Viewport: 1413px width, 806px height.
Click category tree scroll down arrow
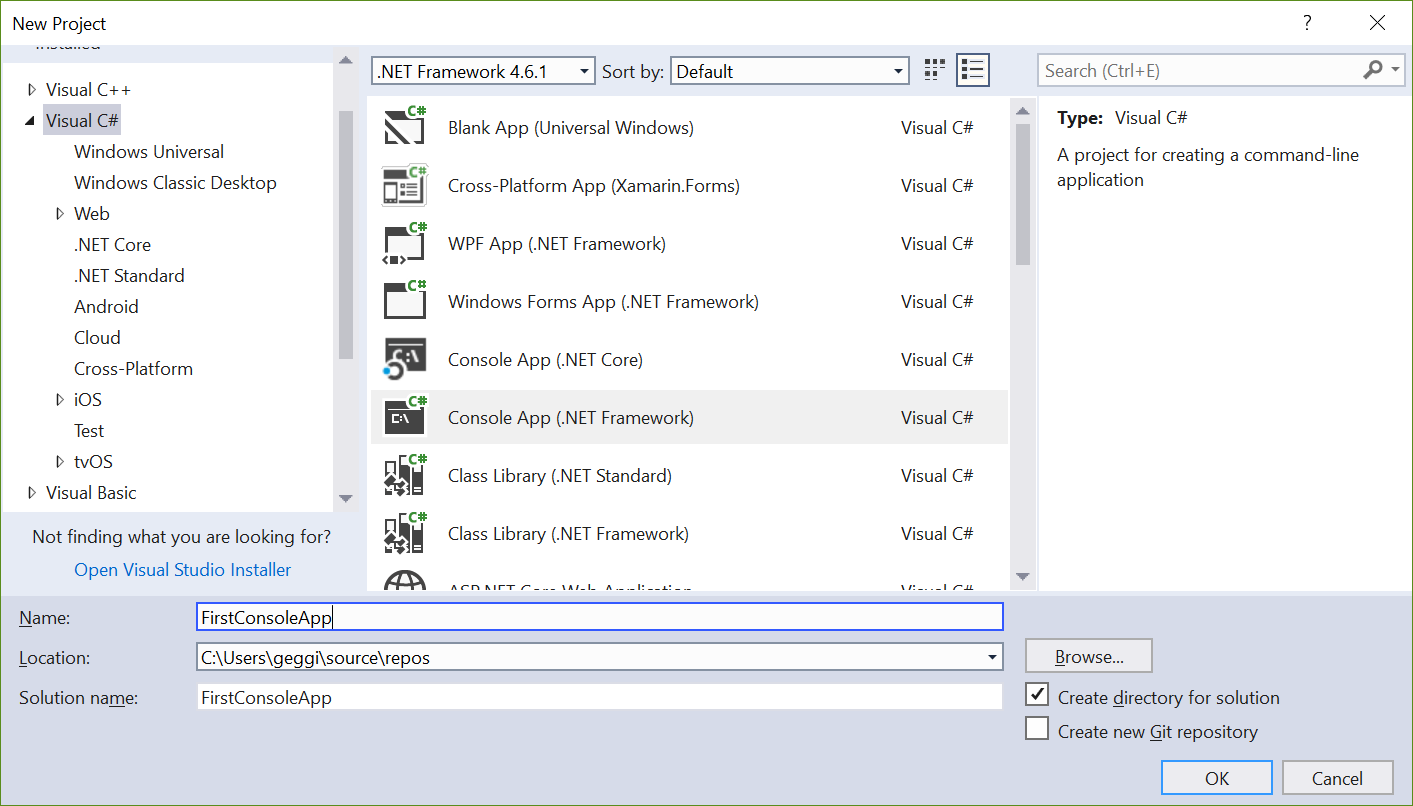click(345, 498)
